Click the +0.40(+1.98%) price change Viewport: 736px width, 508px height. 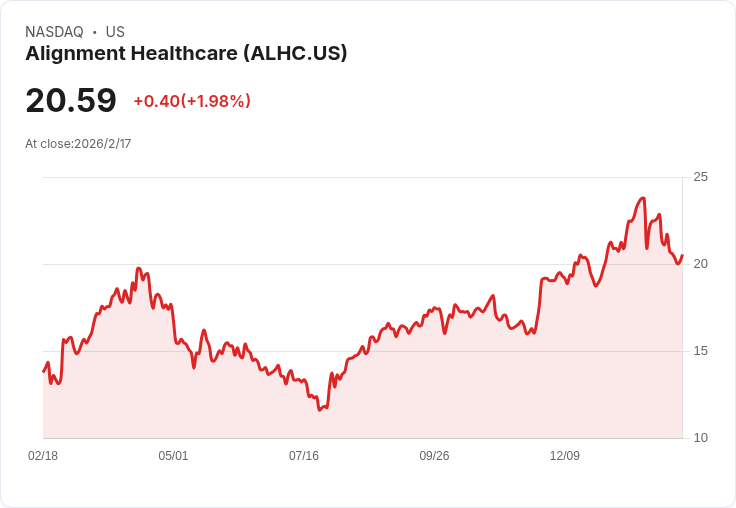point(192,101)
